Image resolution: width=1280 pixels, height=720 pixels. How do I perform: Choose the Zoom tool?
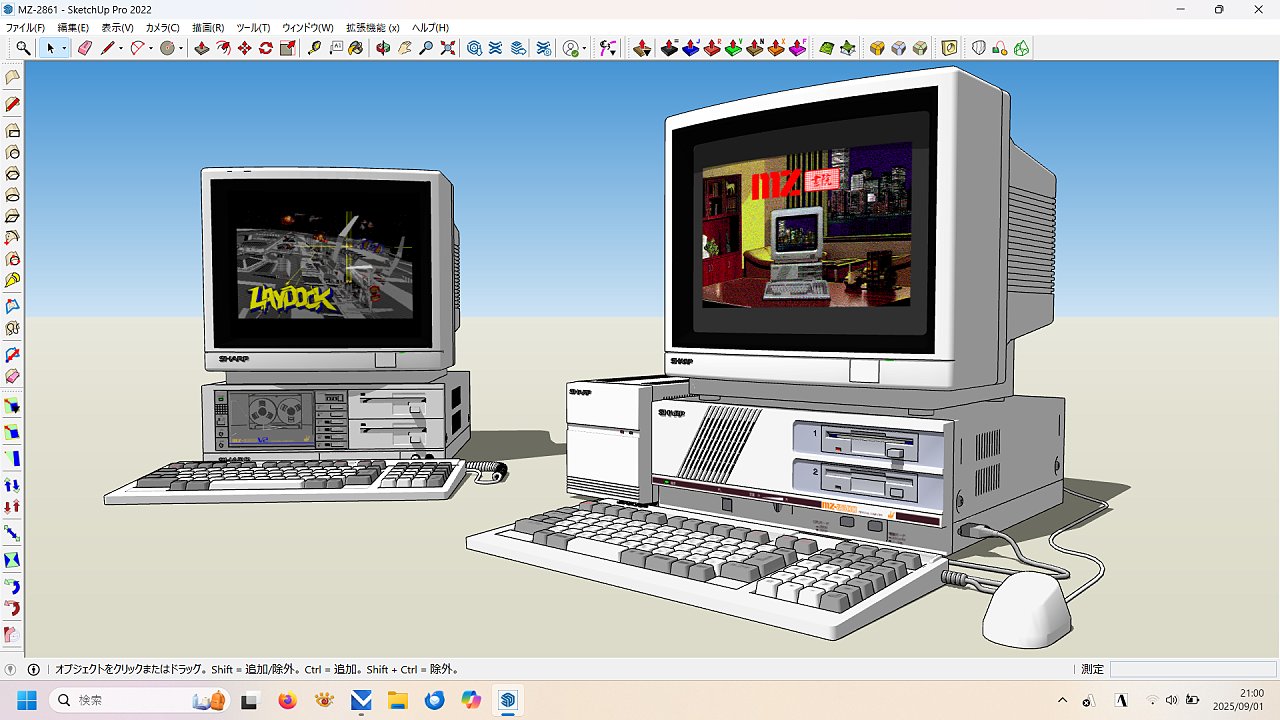tap(426, 48)
